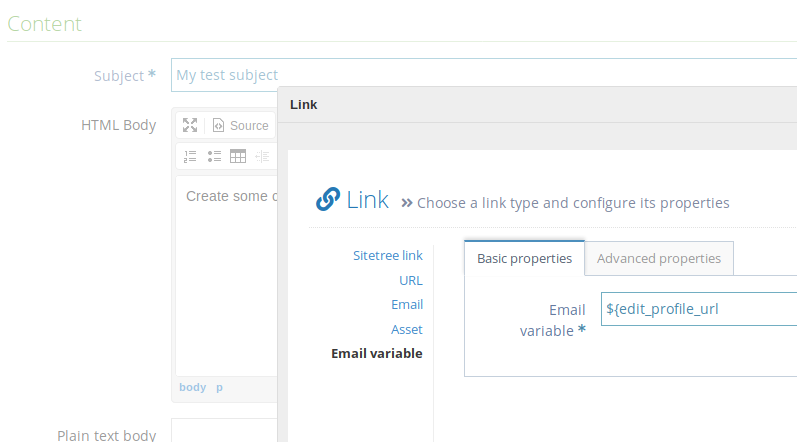Screen dimensions: 797x442
Task: Click the Subject text field
Action: (484, 75)
